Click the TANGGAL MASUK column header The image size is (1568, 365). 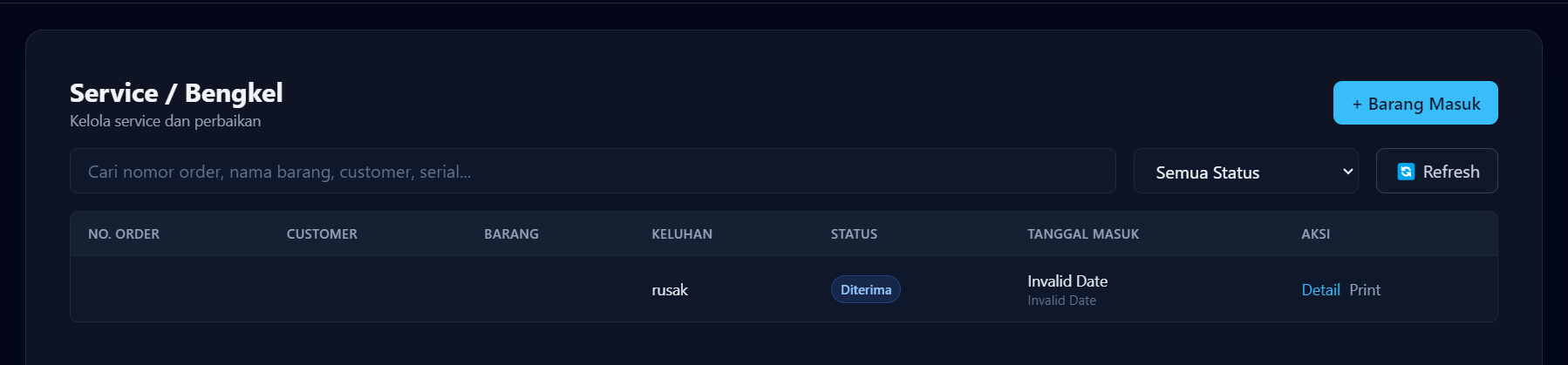(1082, 234)
